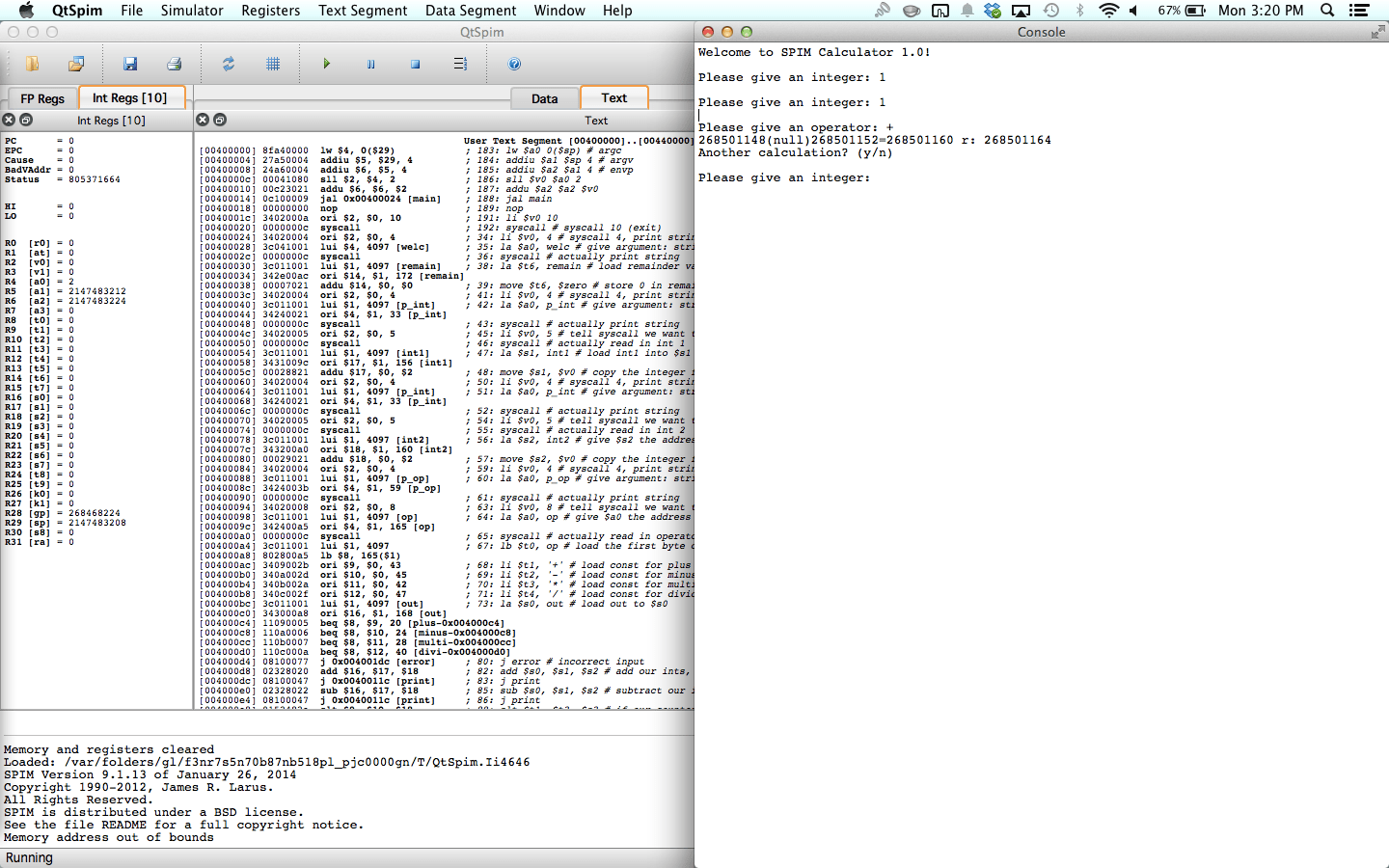
Task: Close the Console window with red button
Action: tap(708, 32)
